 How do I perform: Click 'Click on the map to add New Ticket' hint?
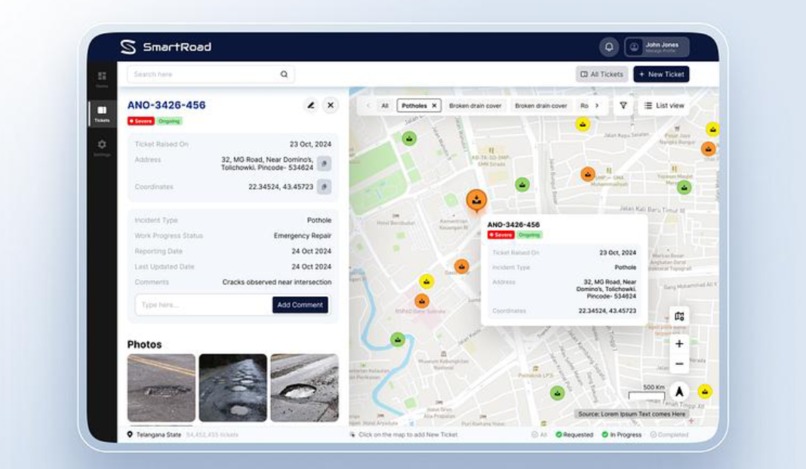click(x=408, y=435)
